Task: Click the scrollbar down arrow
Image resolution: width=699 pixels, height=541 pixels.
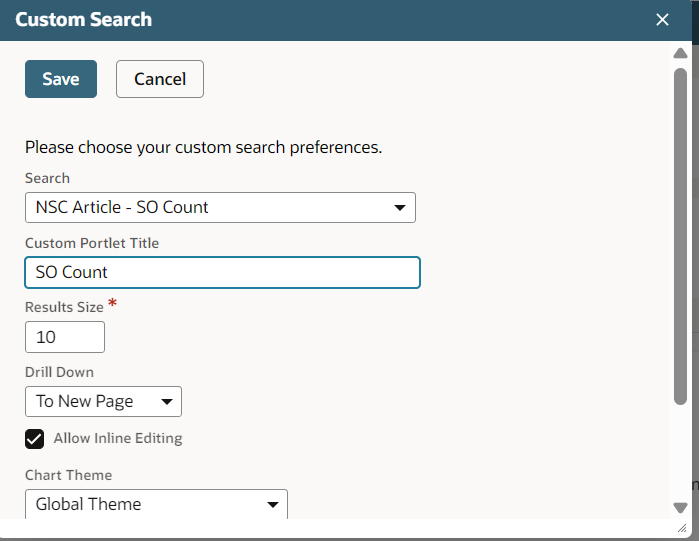Action: (680, 508)
